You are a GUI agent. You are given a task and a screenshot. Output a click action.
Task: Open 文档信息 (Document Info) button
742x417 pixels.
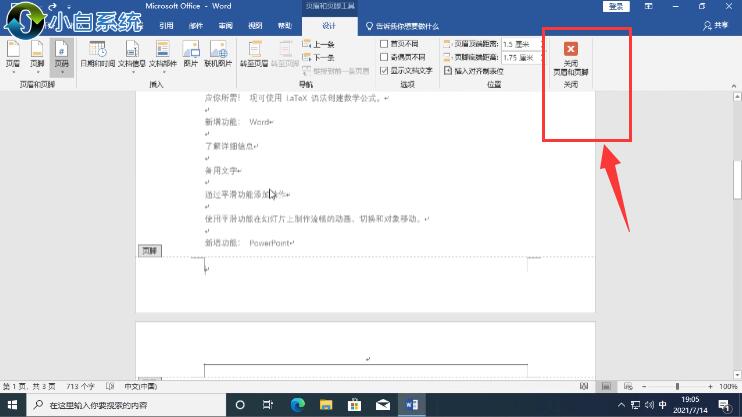point(132,56)
